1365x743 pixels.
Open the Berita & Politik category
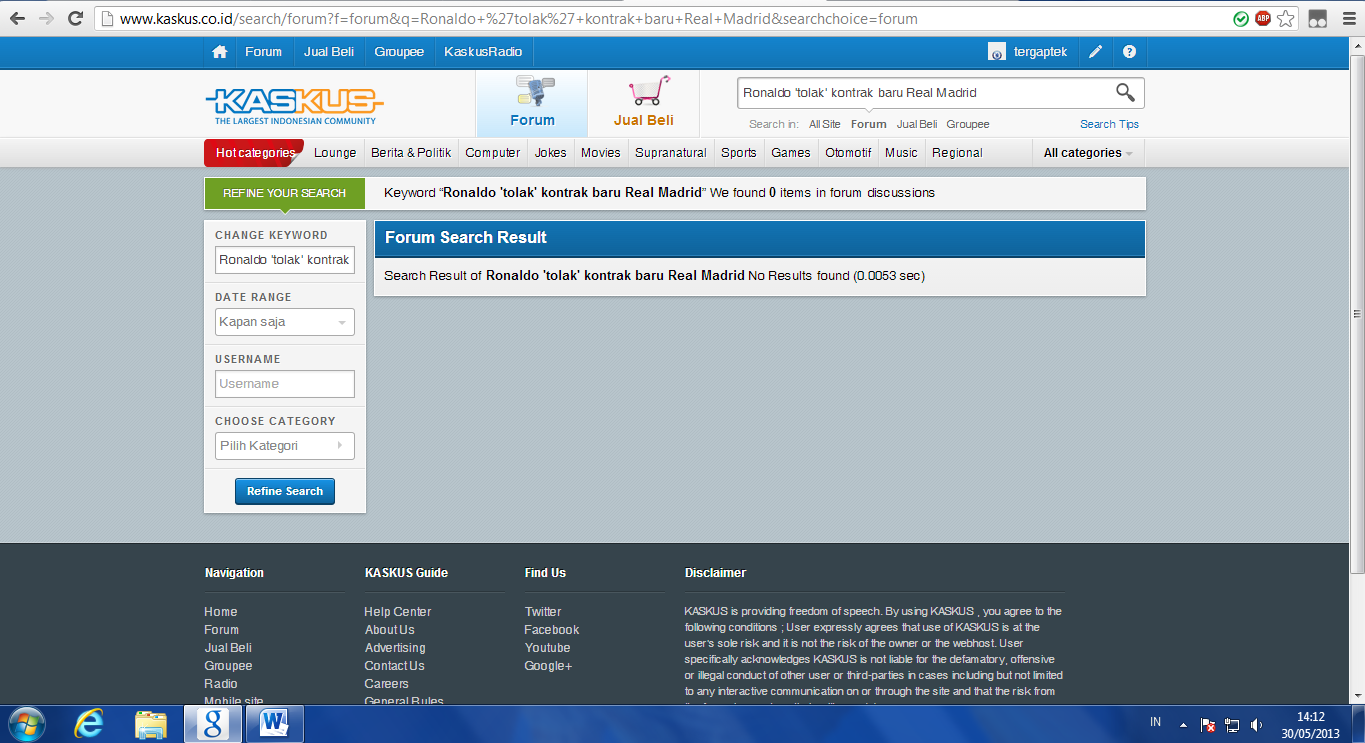coord(411,153)
